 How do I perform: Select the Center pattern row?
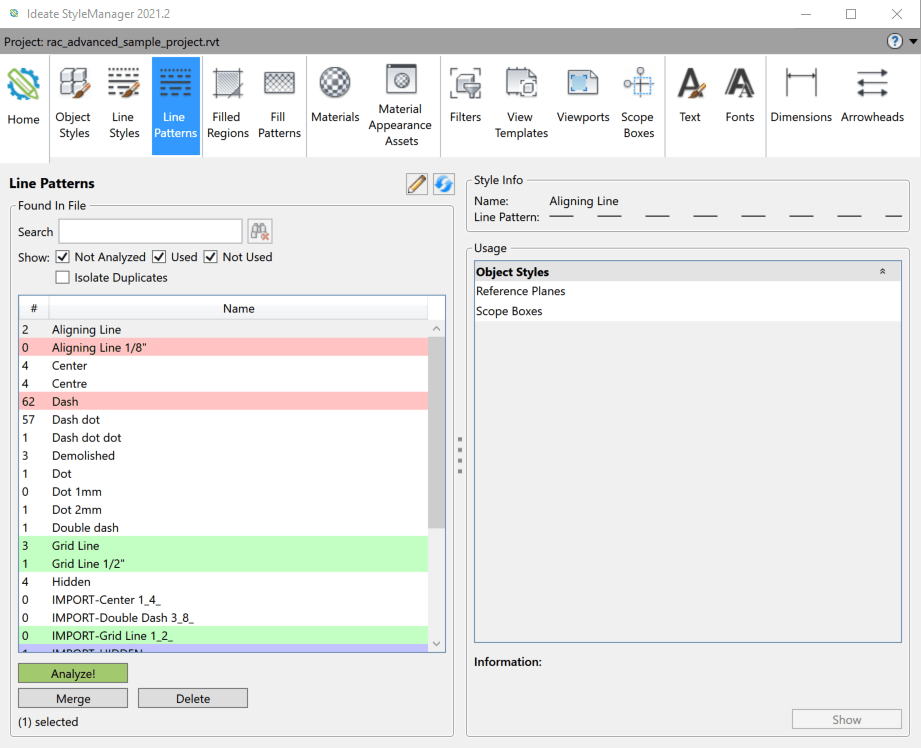click(x=224, y=365)
